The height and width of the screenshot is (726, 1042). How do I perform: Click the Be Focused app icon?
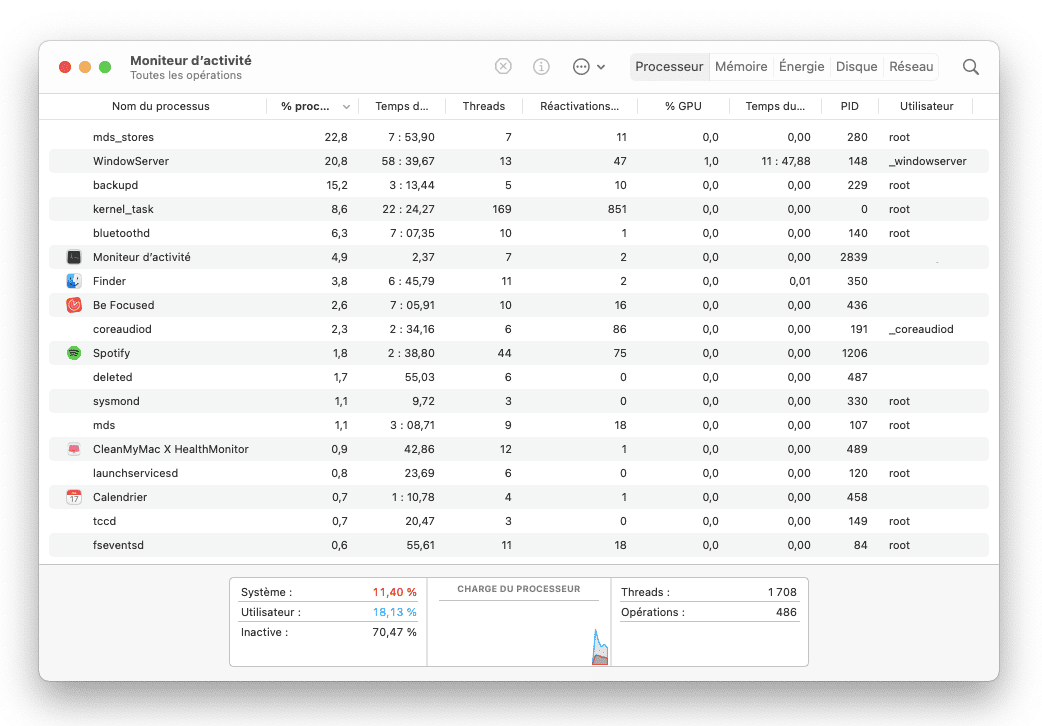click(74, 305)
